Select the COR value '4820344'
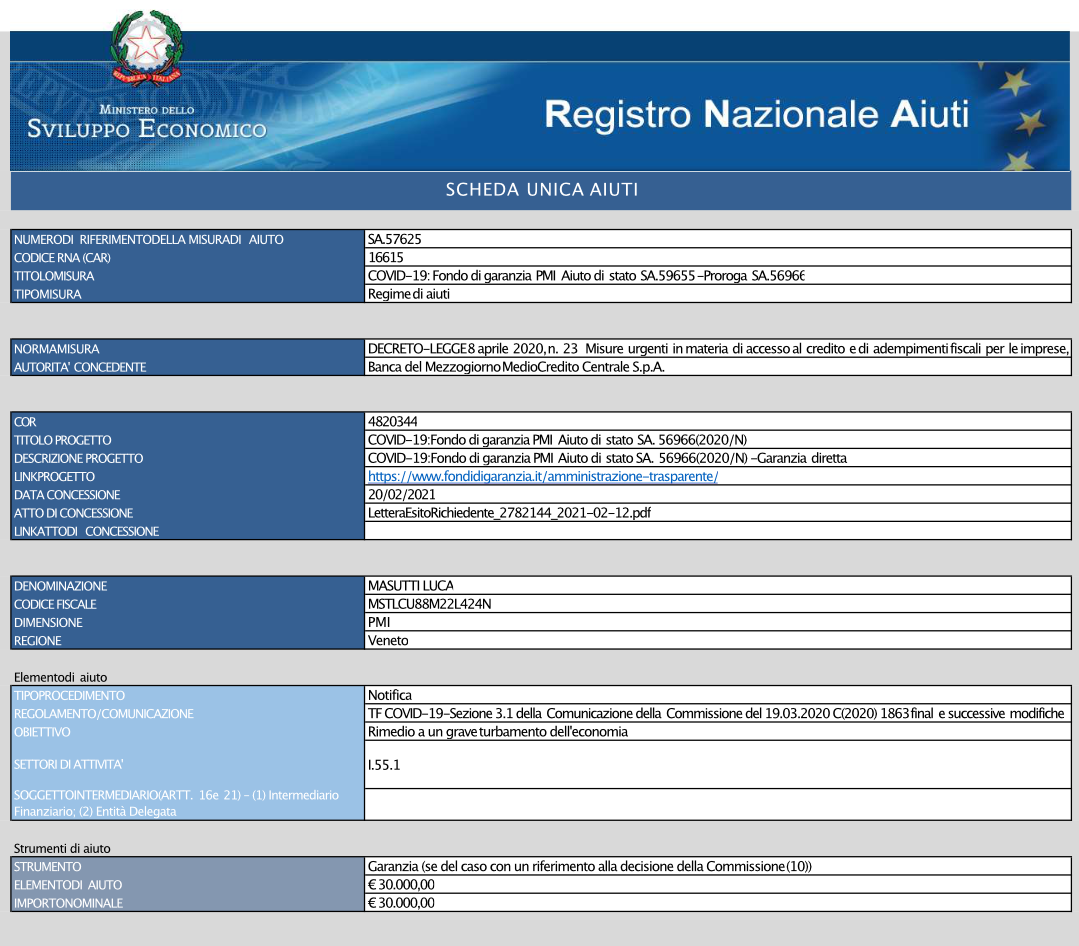 tap(393, 422)
